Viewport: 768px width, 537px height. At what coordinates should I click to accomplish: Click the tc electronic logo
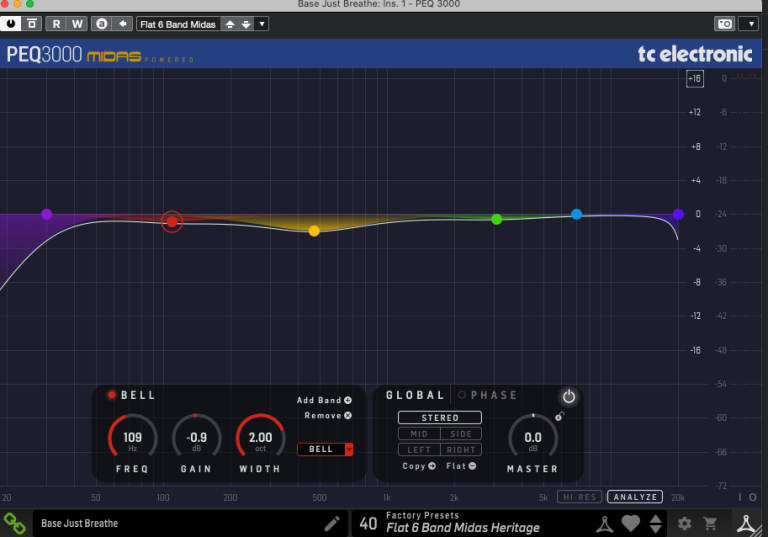[x=695, y=54]
